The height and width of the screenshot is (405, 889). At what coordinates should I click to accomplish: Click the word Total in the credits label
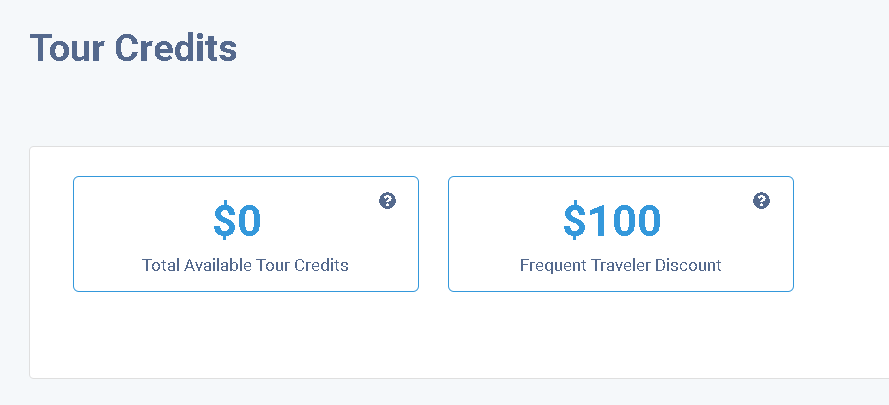pyautogui.click(x=160, y=265)
